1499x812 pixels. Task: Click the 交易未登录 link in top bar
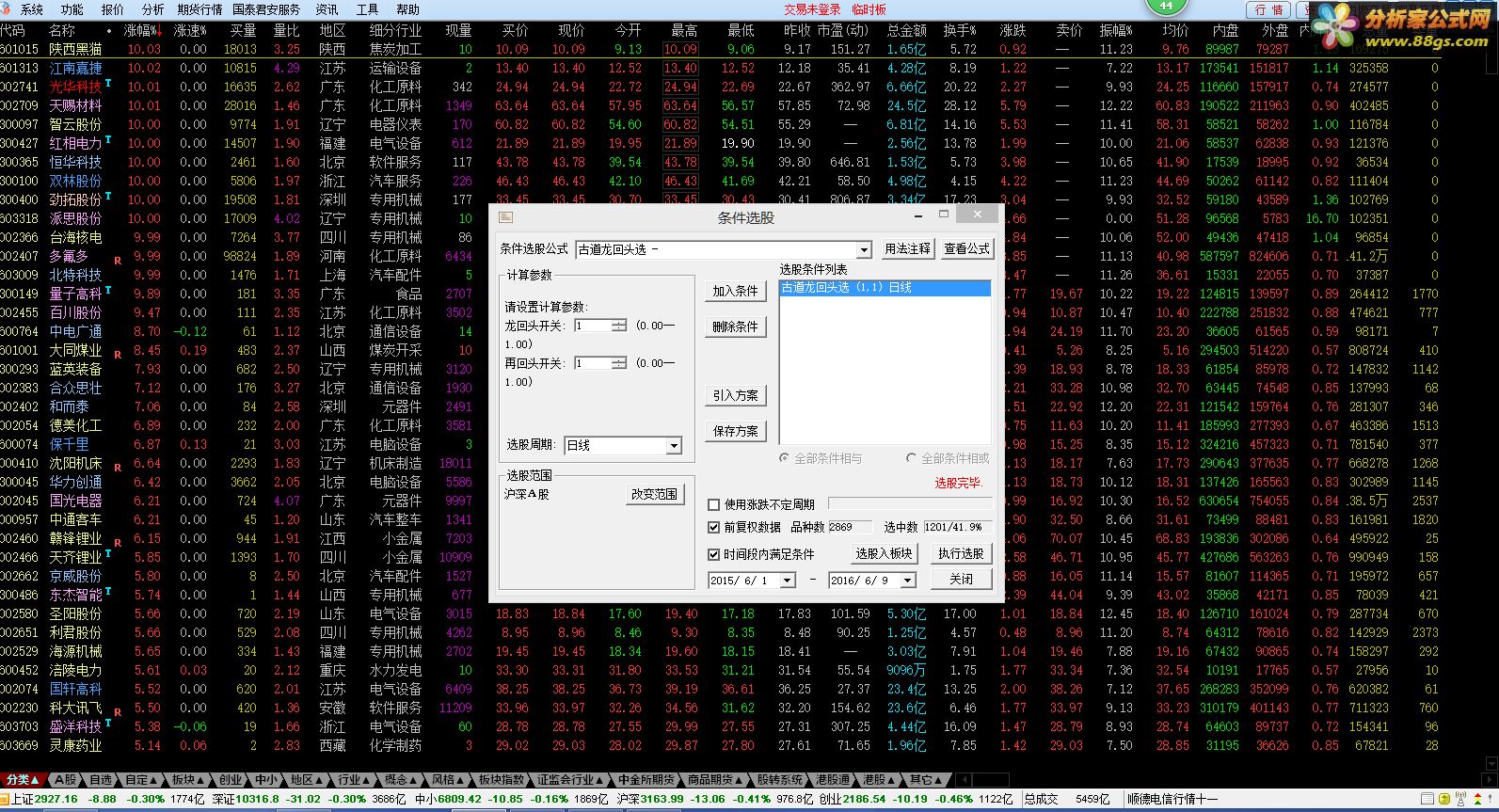pyautogui.click(x=813, y=9)
